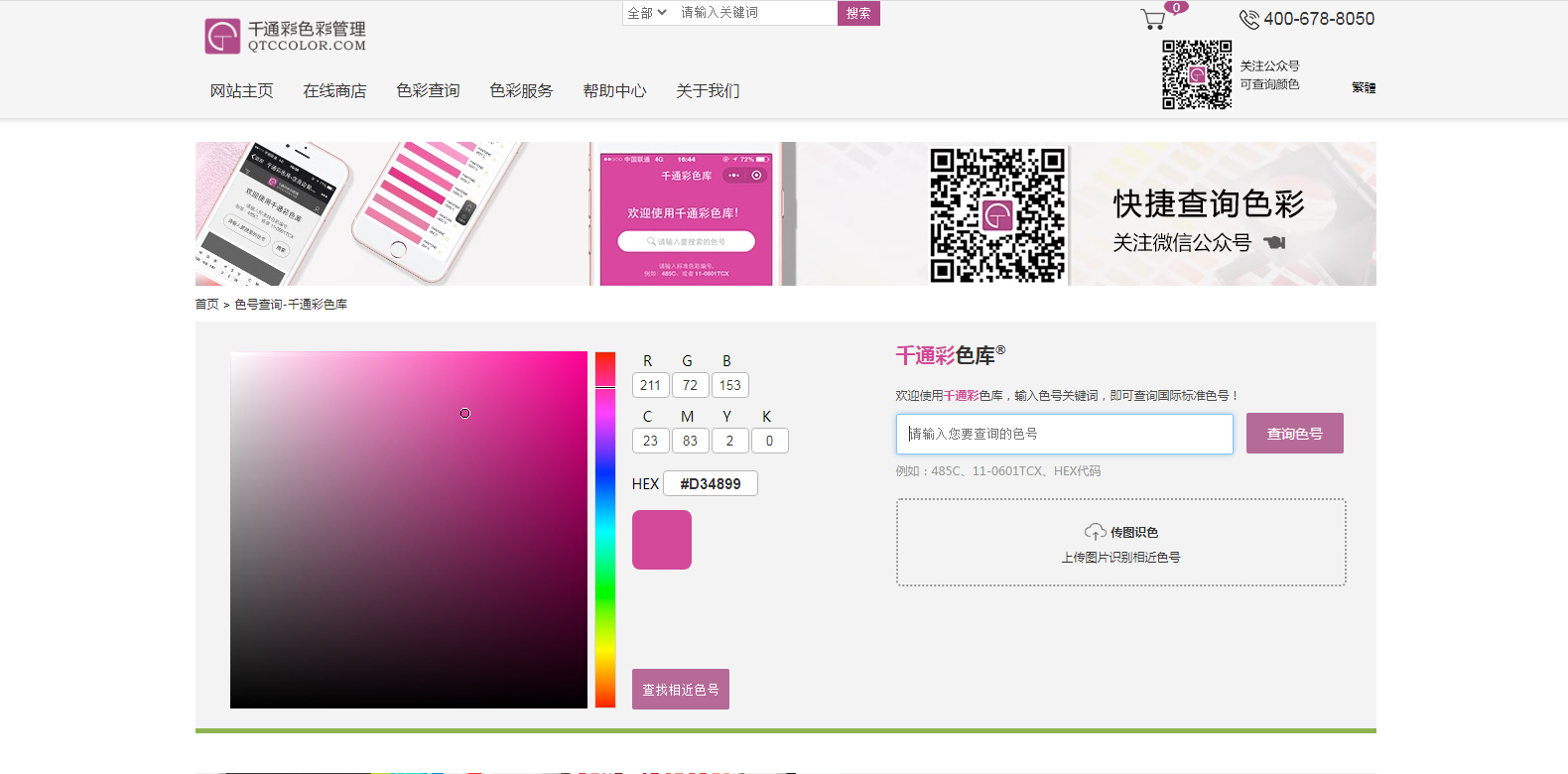
Task: Click the B value field 153
Action: tap(730, 385)
